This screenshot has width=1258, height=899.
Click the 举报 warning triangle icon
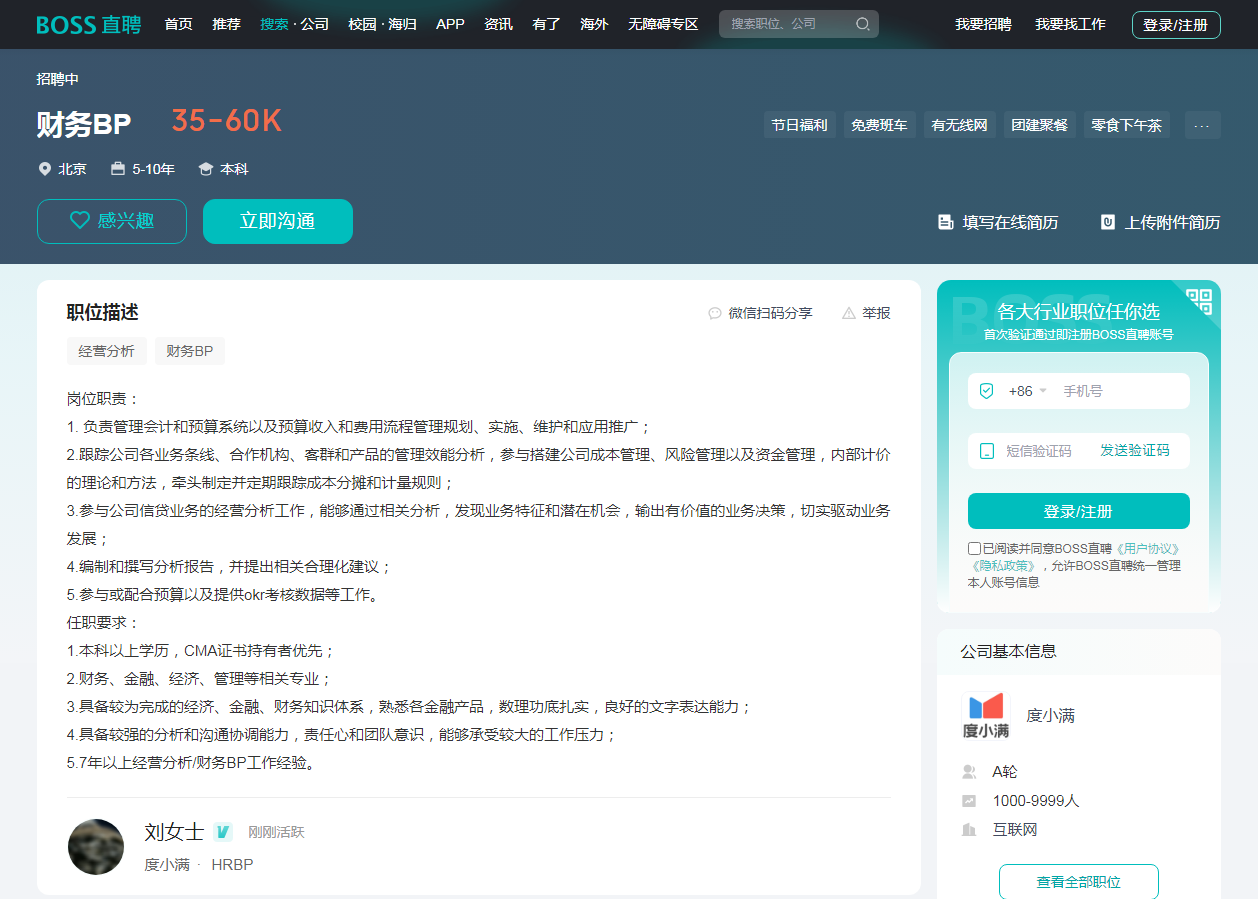pyautogui.click(x=849, y=313)
